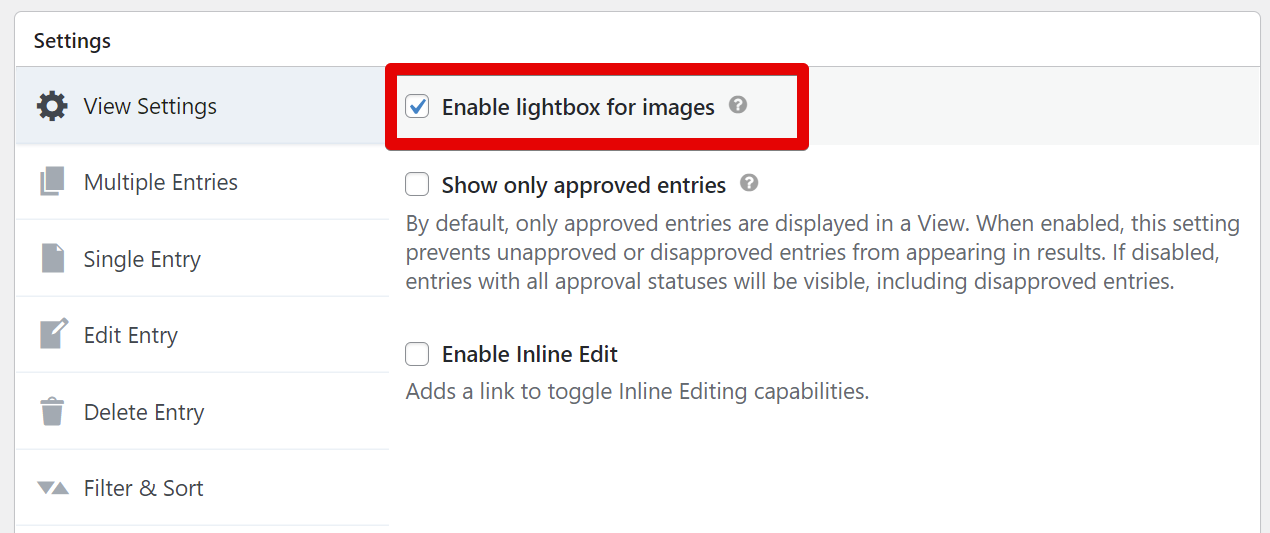The height and width of the screenshot is (533, 1270).
Task: Uncheck the Enable lightbox for images checkbox
Action: (417, 106)
